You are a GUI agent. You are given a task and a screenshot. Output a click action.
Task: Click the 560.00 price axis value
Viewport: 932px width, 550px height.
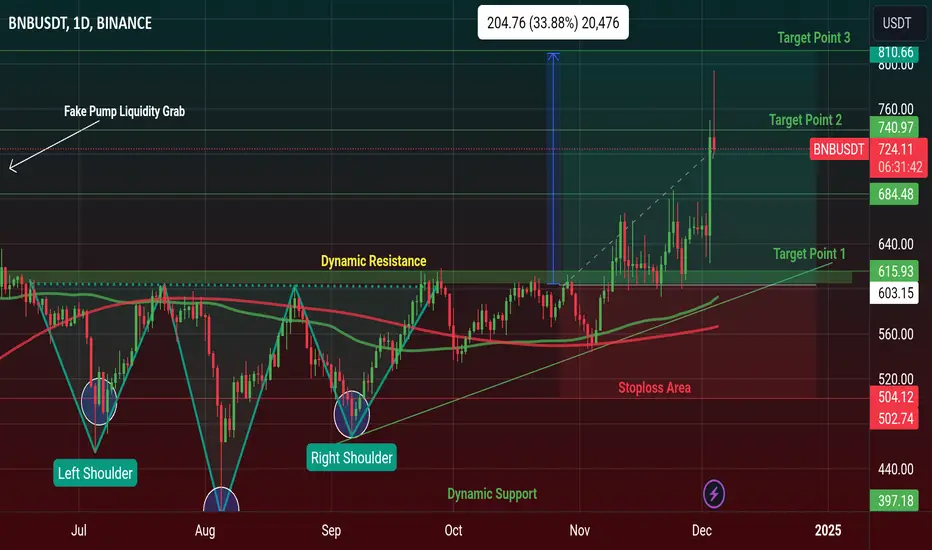click(896, 334)
